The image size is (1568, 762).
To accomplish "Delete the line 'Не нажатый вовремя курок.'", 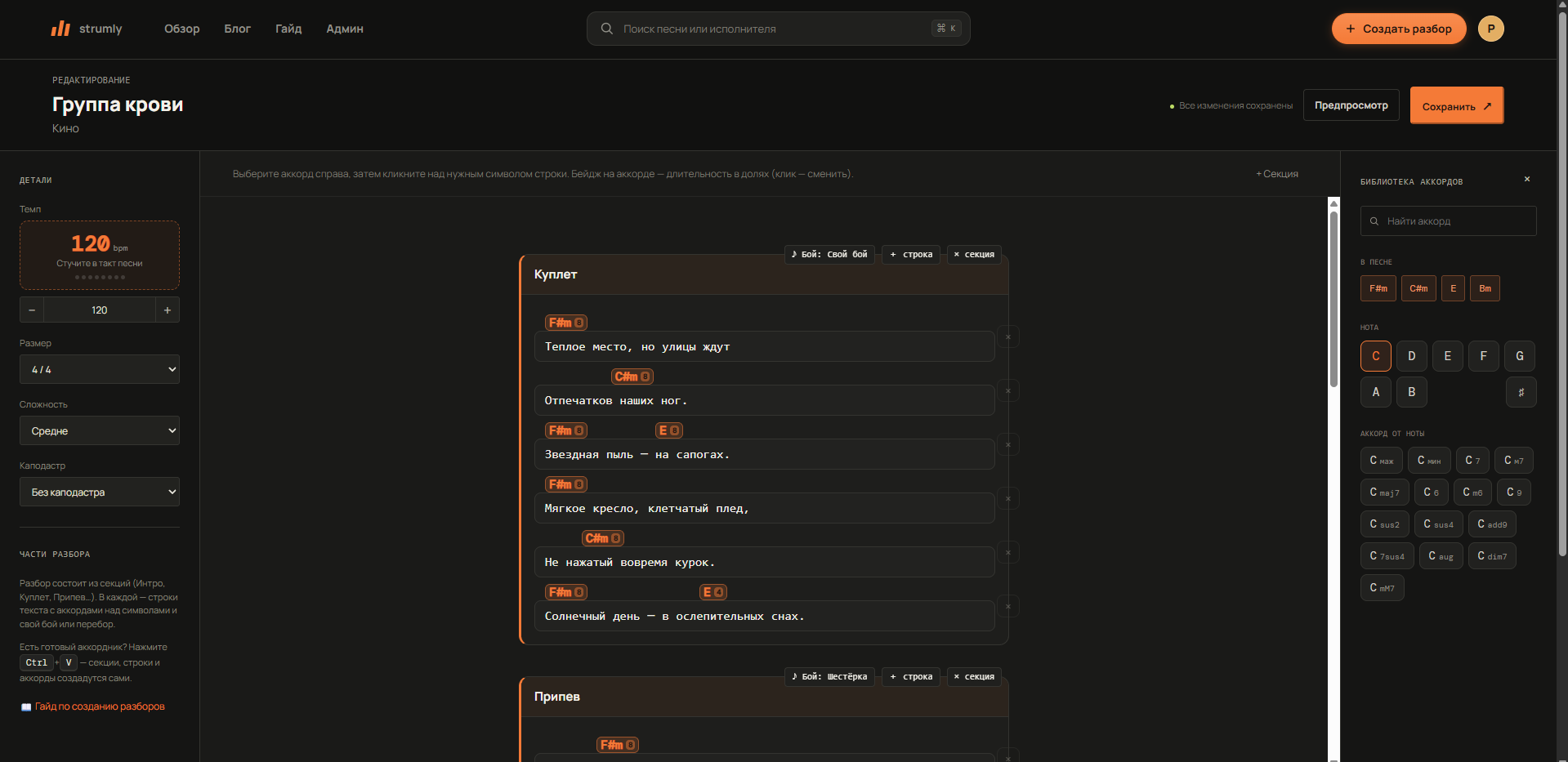I will pyautogui.click(x=1008, y=553).
